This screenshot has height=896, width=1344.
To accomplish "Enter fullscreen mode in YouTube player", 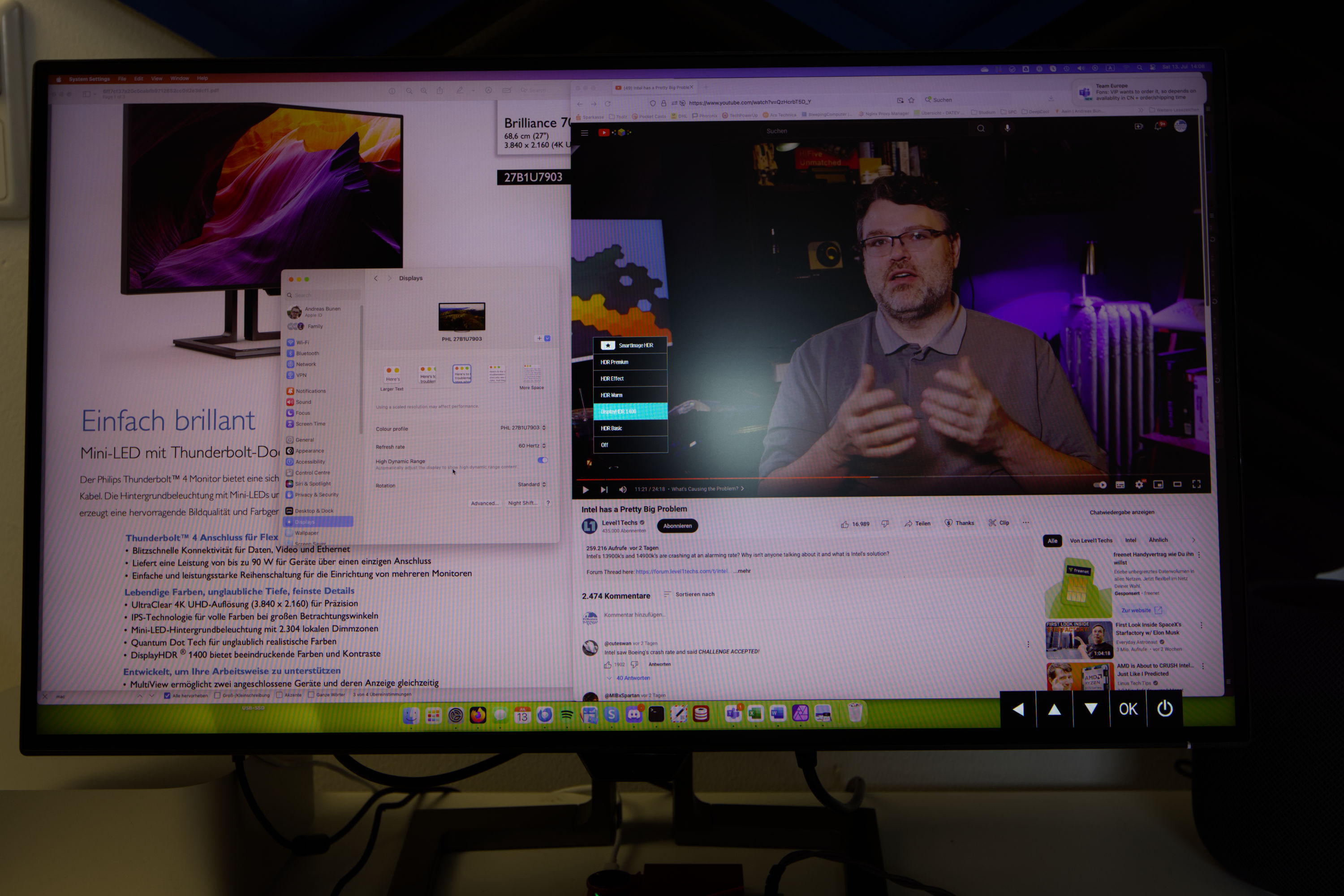I will click(x=1197, y=484).
